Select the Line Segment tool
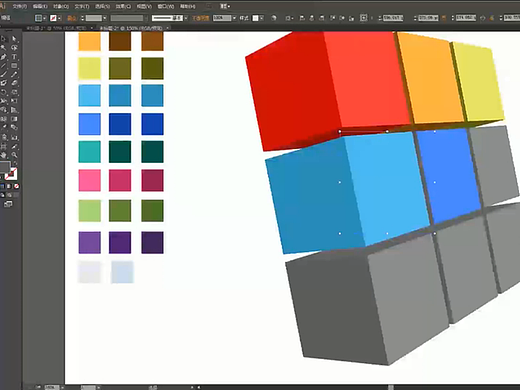 point(4,66)
